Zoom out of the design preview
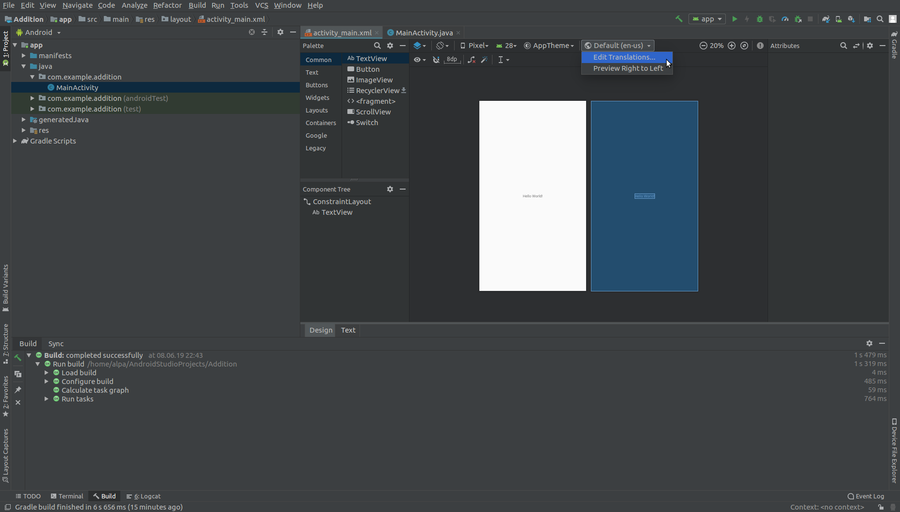Screen dimensions: 900x512 coord(703,46)
